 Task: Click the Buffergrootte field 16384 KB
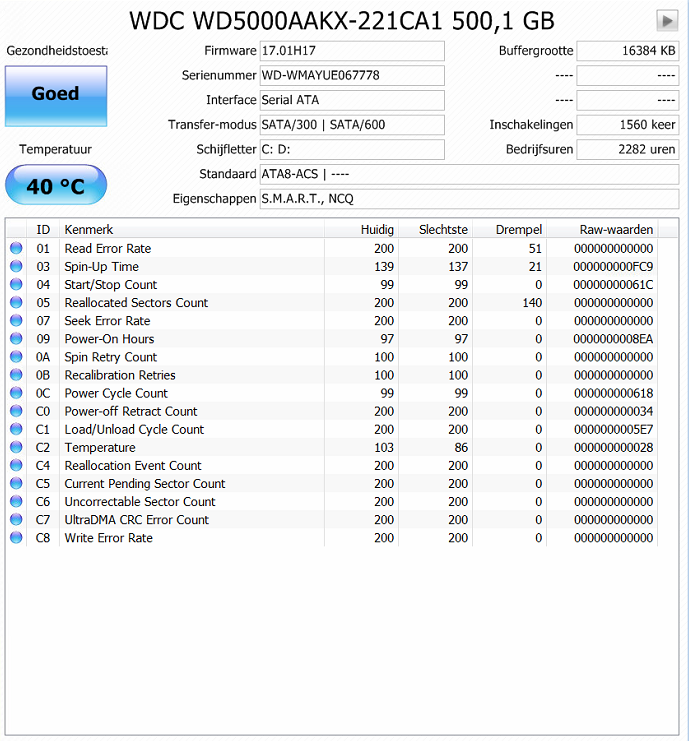click(x=628, y=51)
